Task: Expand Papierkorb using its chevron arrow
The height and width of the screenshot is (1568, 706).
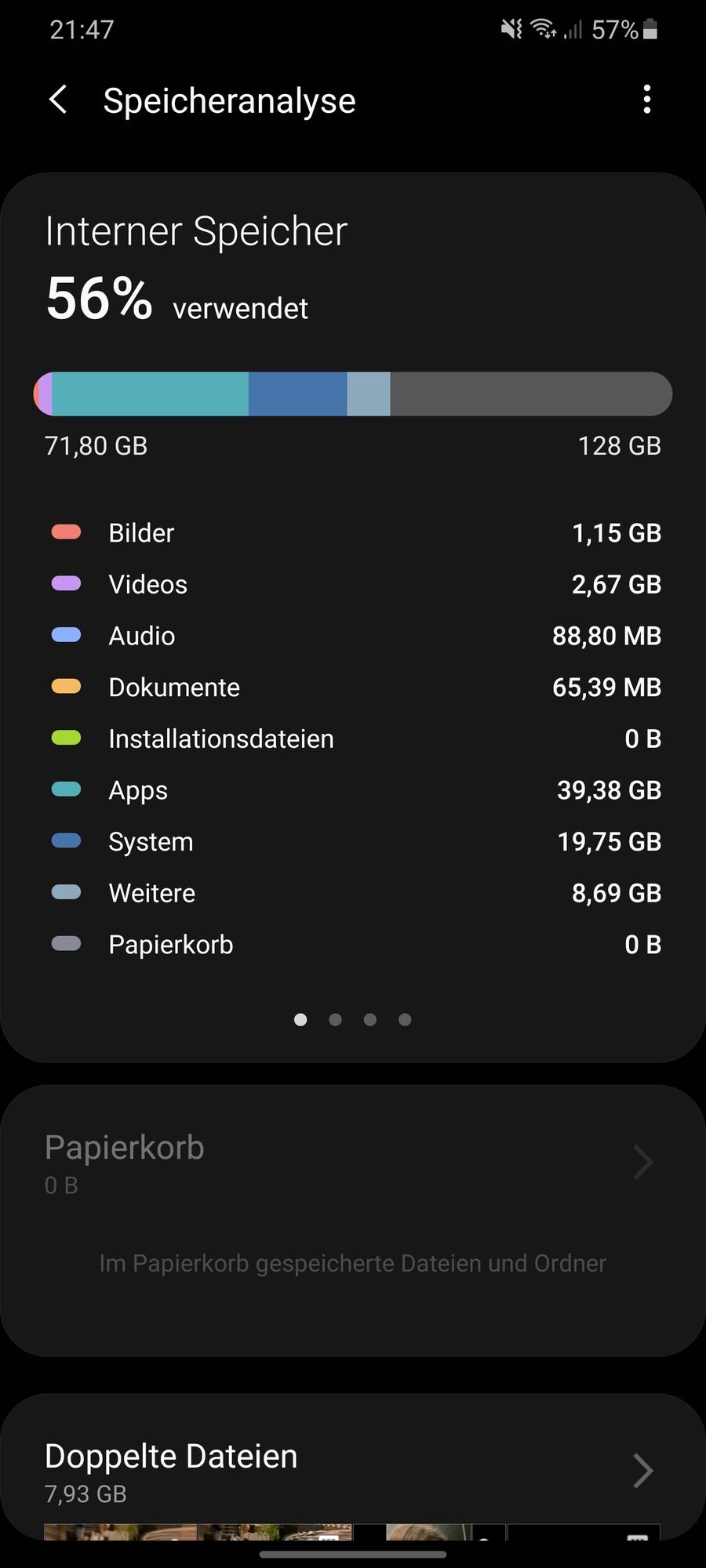Action: [x=643, y=1162]
